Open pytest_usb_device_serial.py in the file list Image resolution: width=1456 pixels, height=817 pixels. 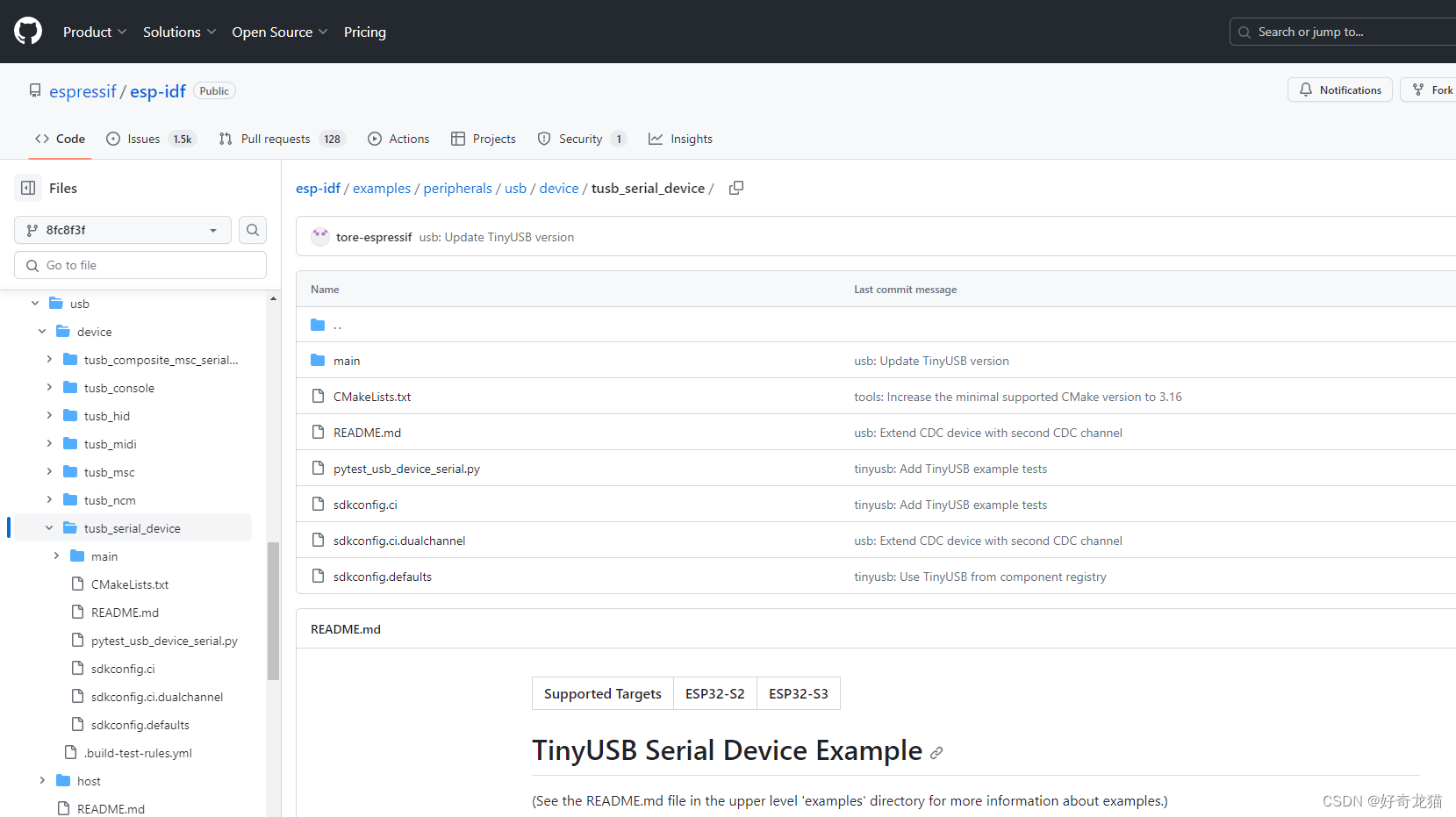[x=406, y=469]
